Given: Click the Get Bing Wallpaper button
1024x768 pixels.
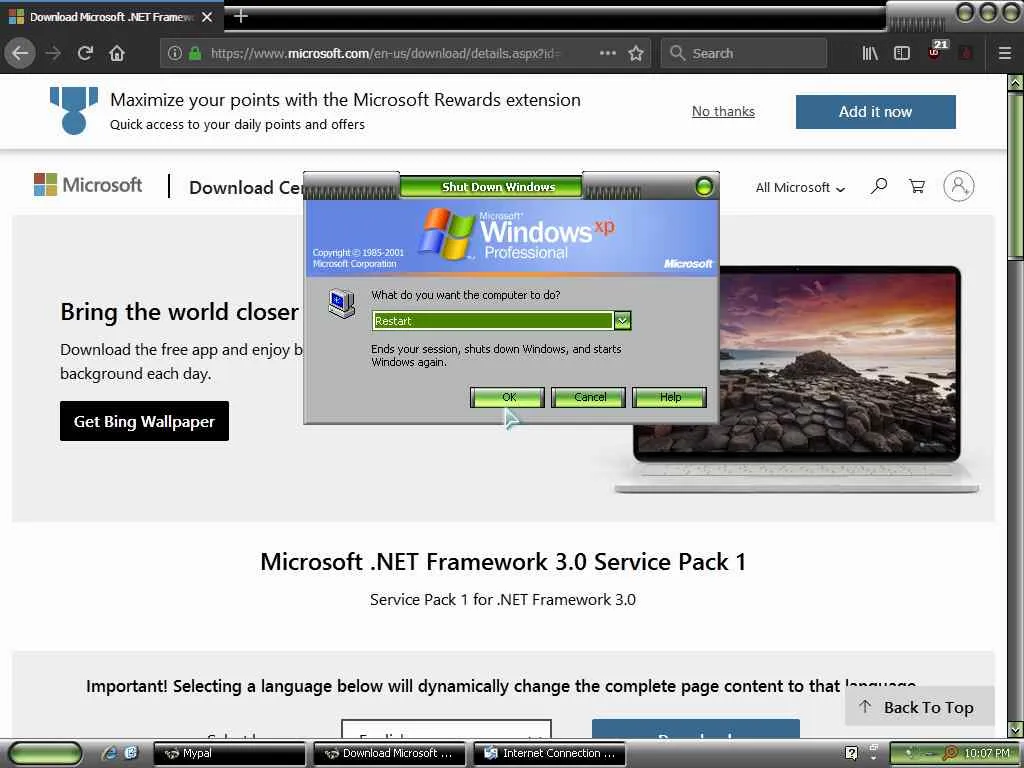Looking at the screenshot, I should pyautogui.click(x=144, y=421).
